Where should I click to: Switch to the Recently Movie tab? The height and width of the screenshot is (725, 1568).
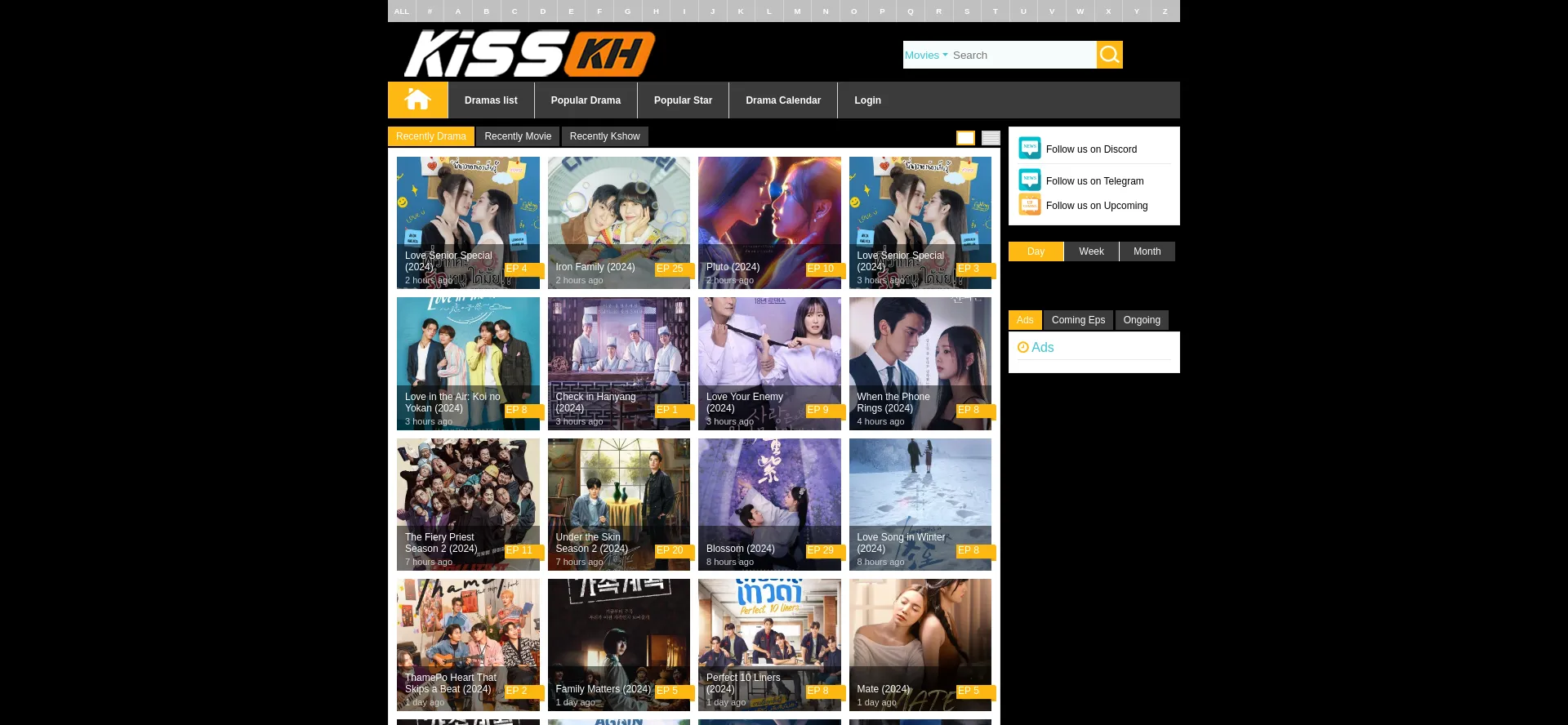point(518,136)
